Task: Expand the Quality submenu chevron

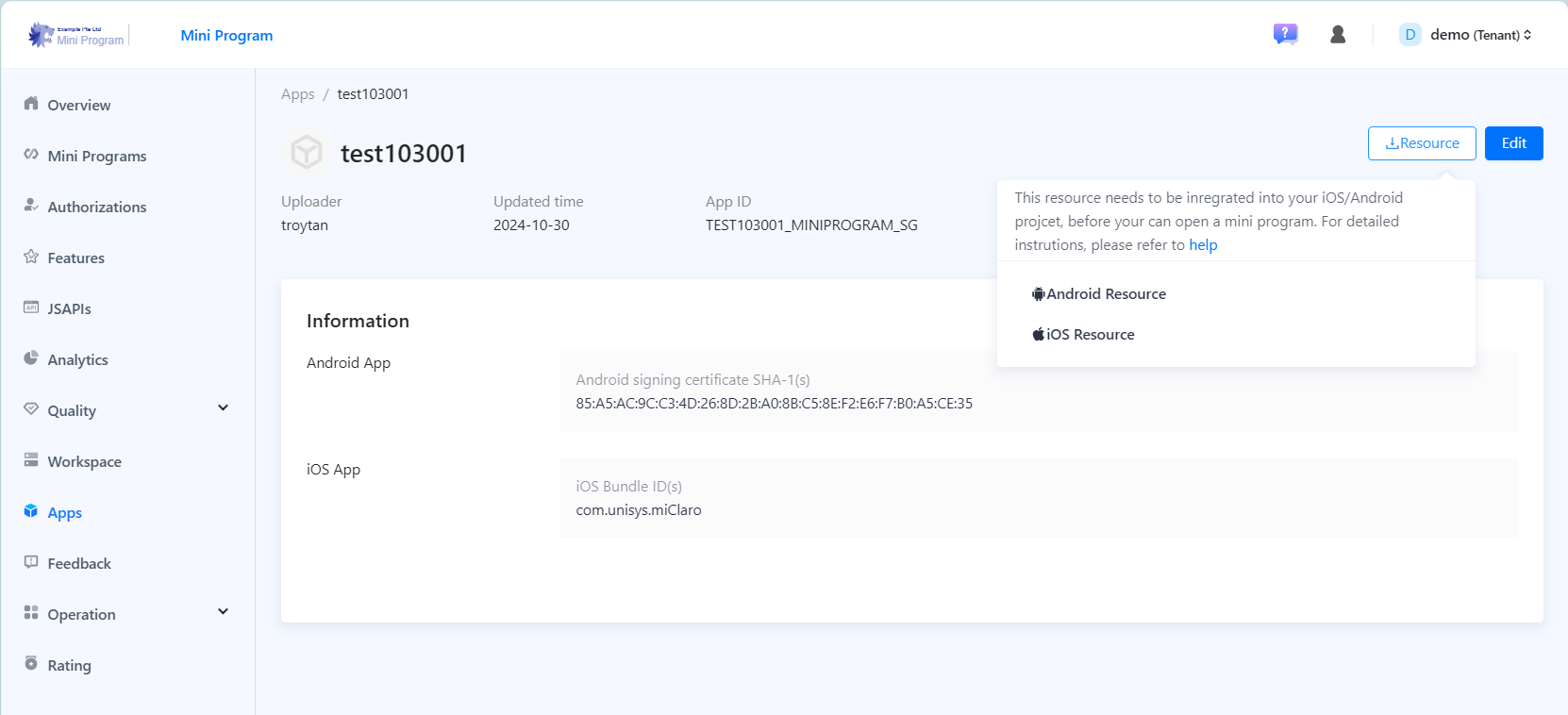Action: point(223,408)
